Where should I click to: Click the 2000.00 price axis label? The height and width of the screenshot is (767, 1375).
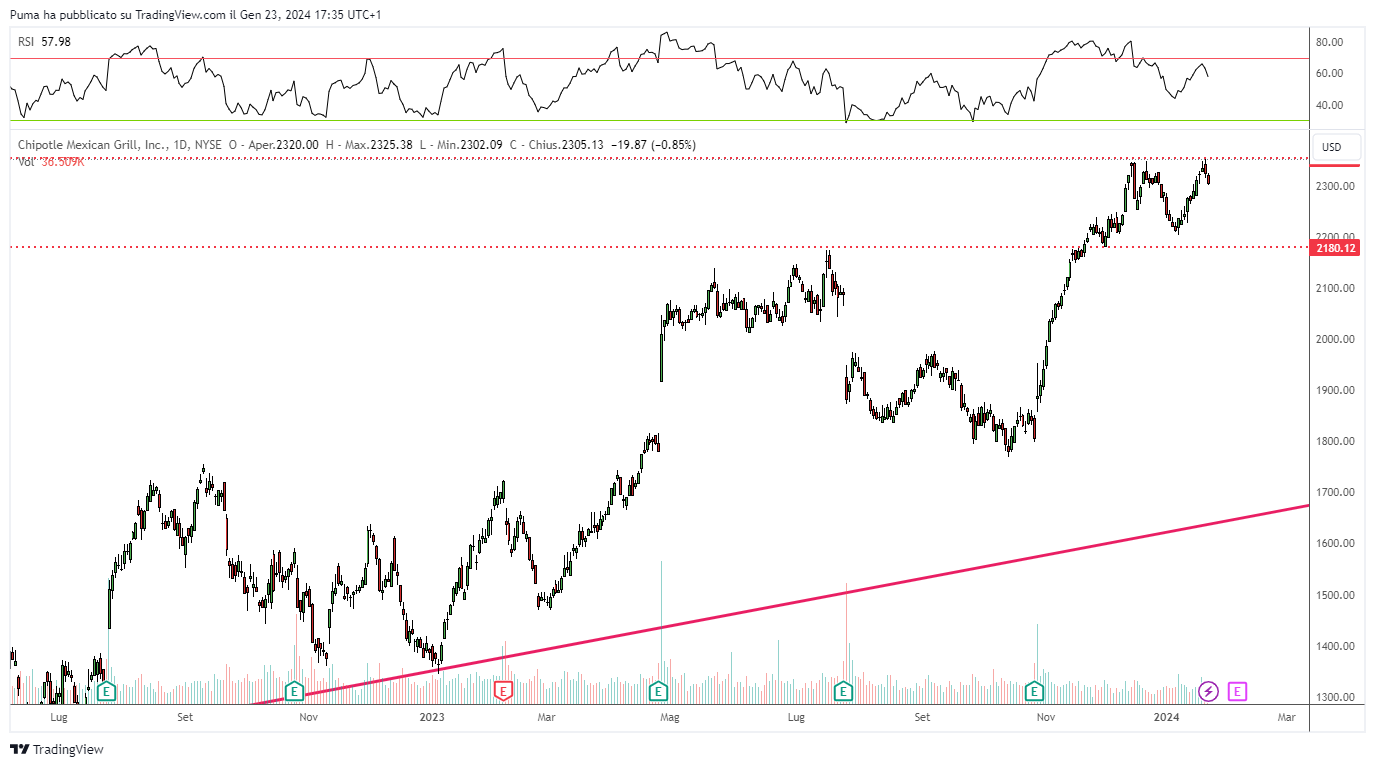point(1336,340)
